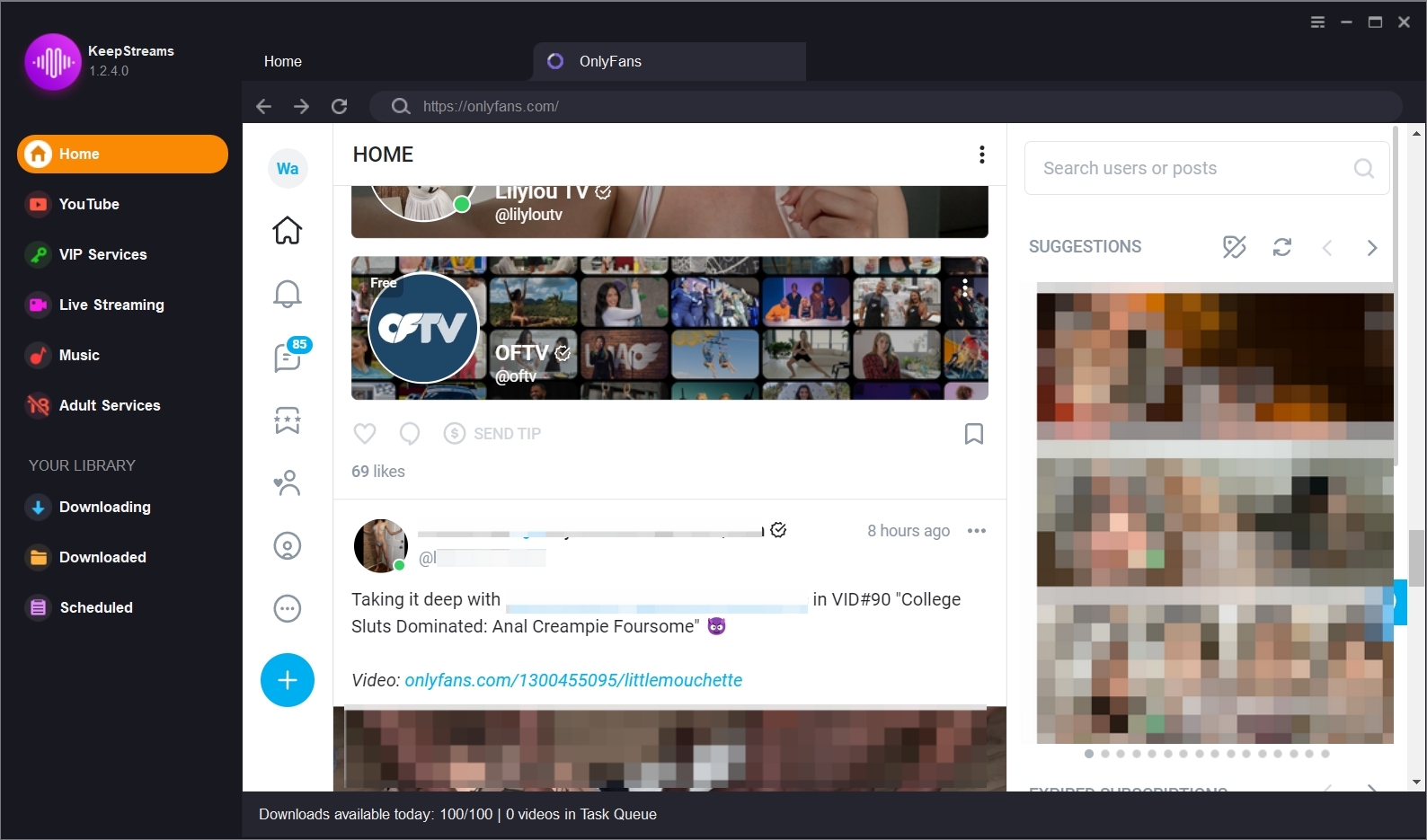This screenshot has height=840, width=1427.
Task: Open collections bookmark-stars icon
Action: [288, 420]
